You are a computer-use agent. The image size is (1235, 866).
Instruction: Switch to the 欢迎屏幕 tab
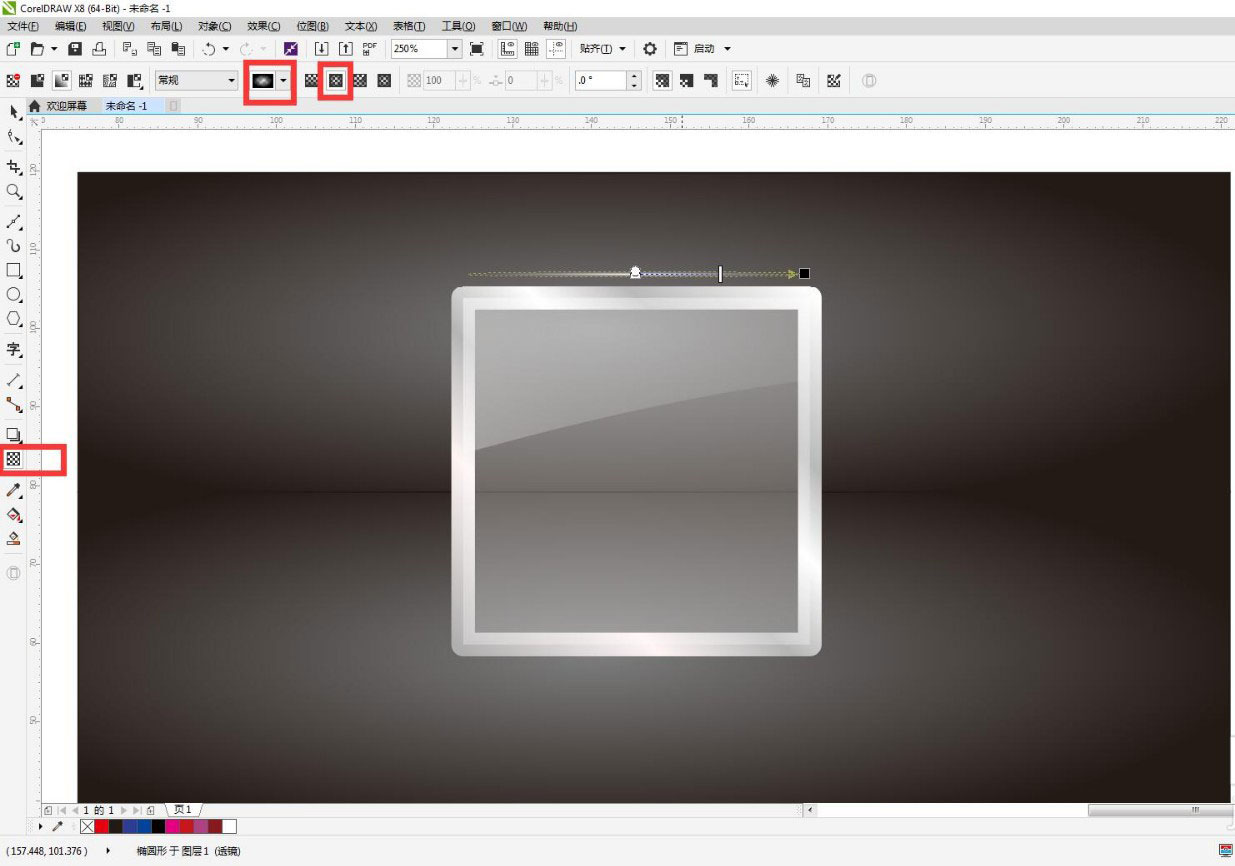coord(66,106)
